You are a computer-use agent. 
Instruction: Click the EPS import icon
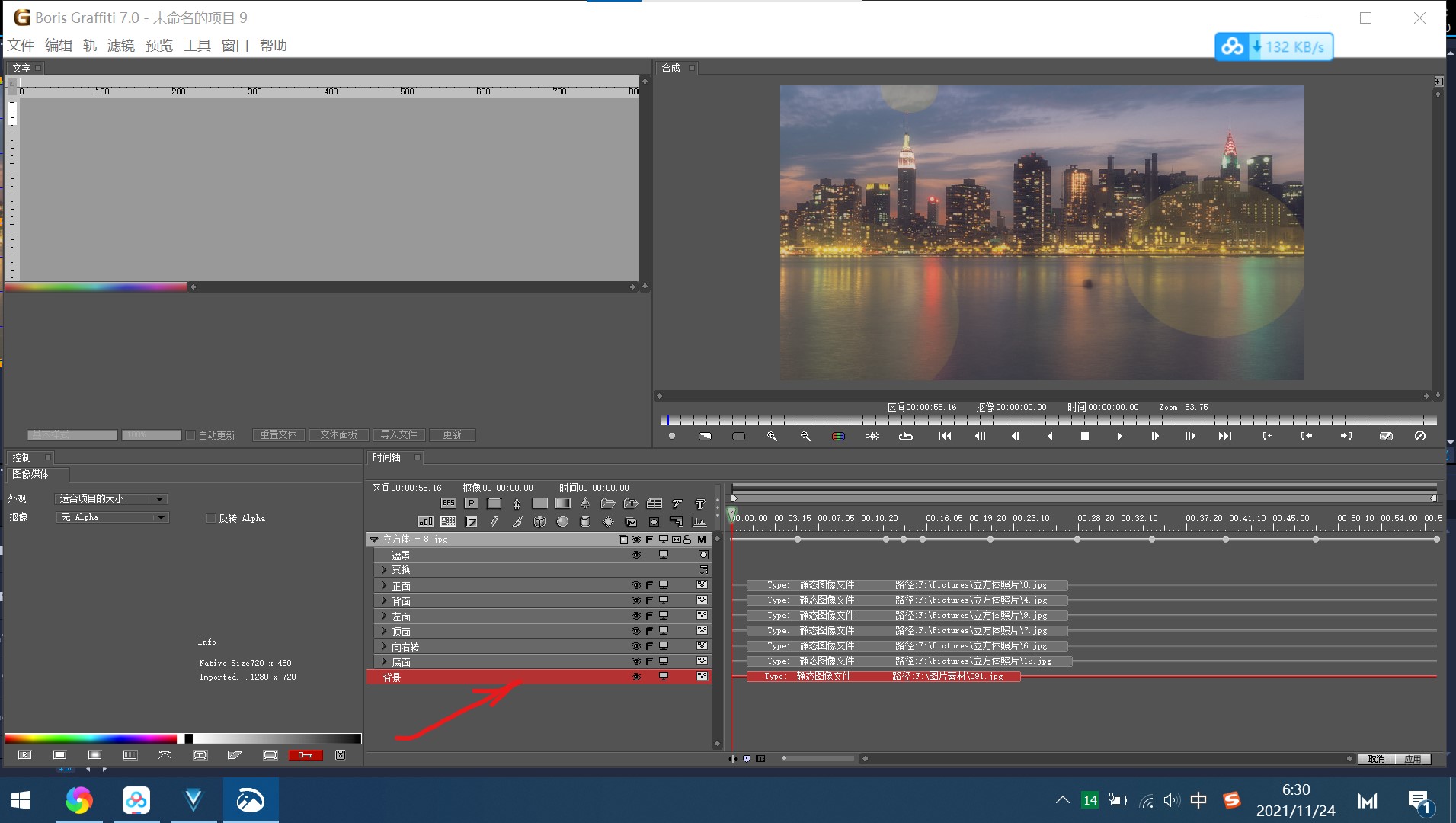[448, 503]
